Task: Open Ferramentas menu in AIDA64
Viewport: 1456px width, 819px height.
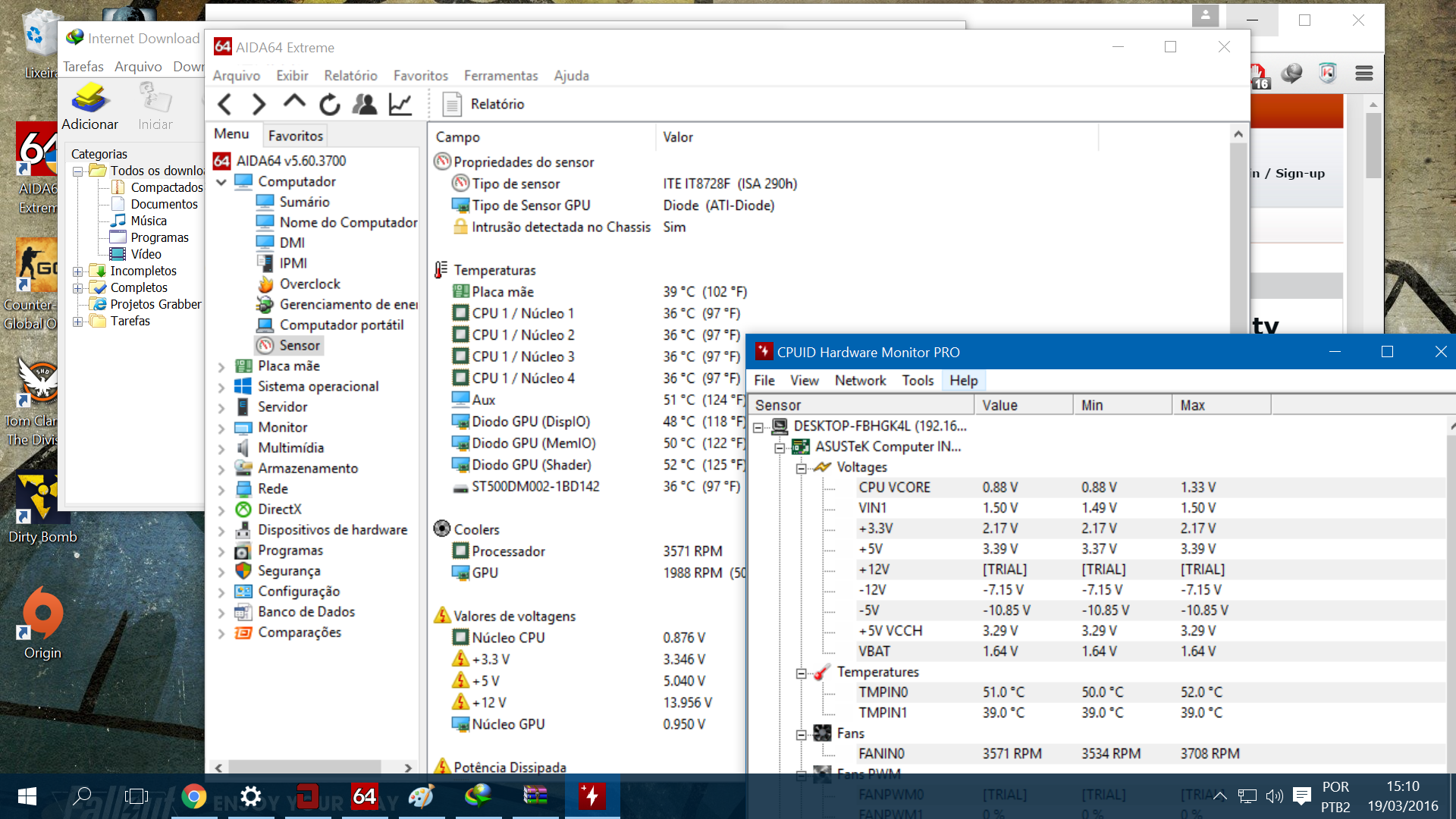Action: [500, 76]
